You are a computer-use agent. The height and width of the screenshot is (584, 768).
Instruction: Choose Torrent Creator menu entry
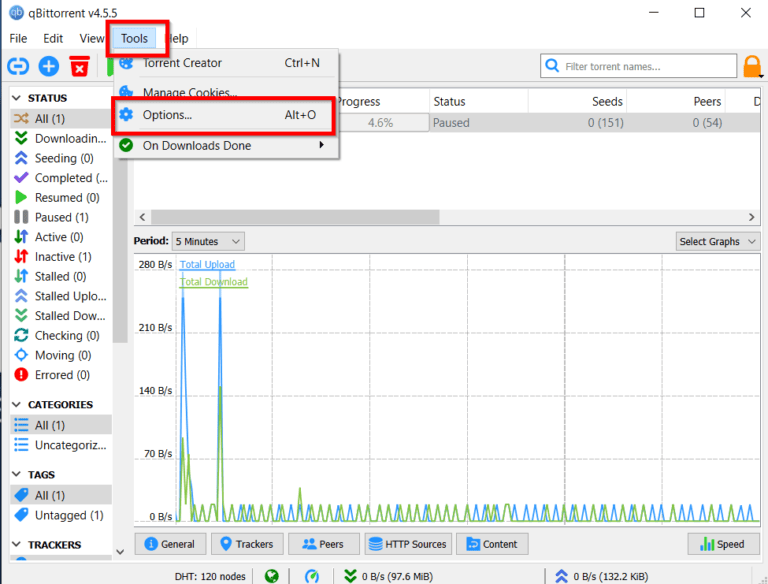click(226, 63)
